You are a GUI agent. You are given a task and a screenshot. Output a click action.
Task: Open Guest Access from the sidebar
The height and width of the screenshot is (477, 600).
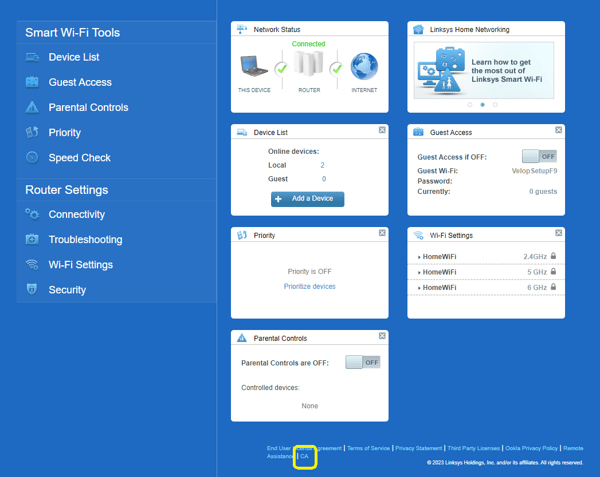pos(80,82)
